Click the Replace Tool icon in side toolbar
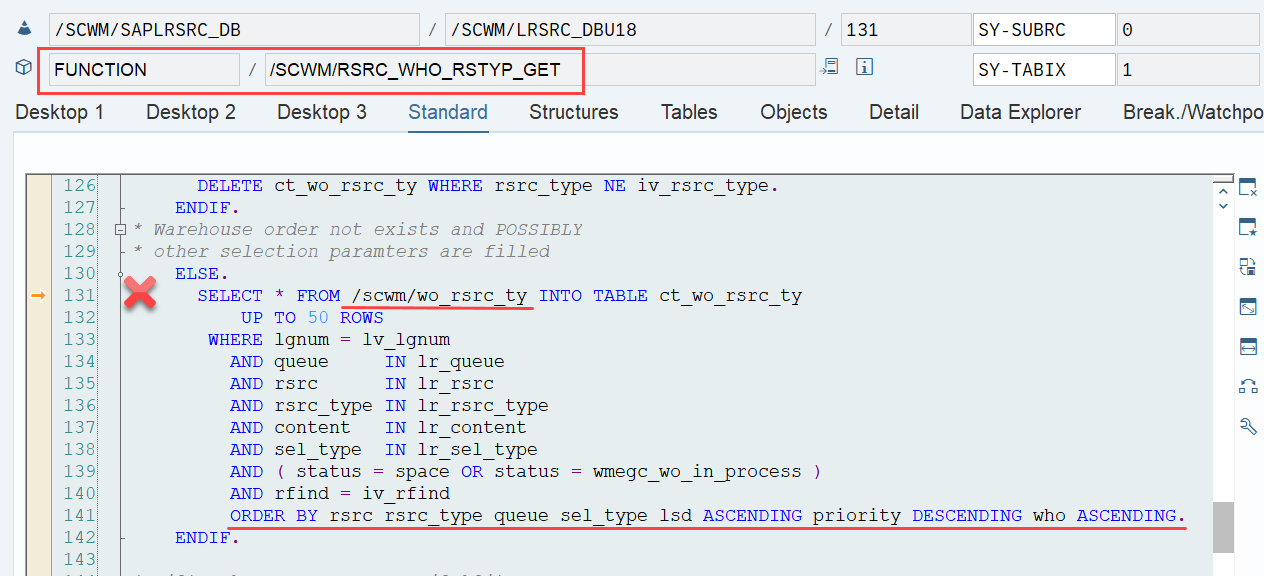Screen dimensions: 1264x576 coord(1248,266)
